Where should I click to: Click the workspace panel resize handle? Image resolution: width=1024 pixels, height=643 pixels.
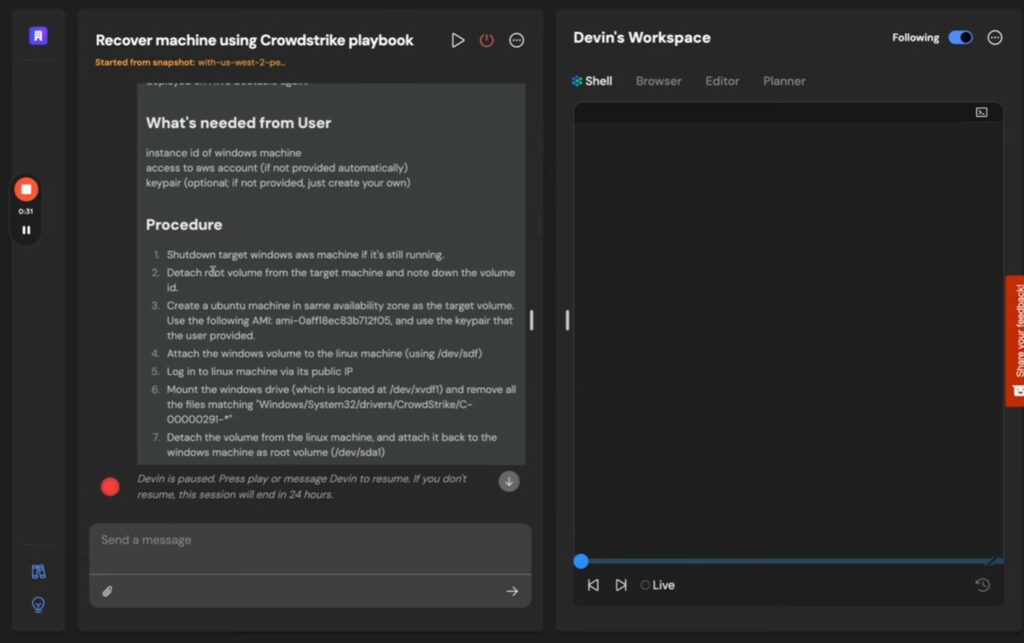(x=567, y=320)
